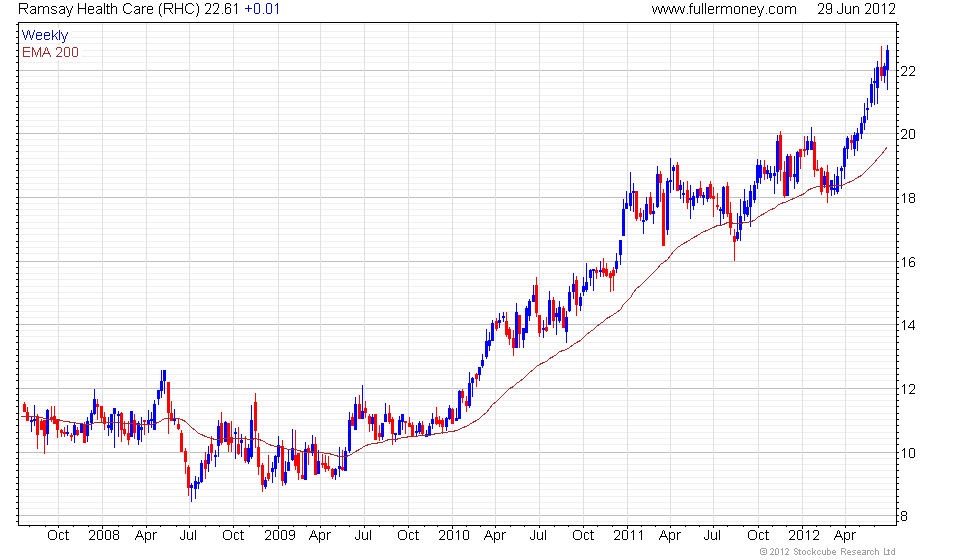Screen dimensions: 980x560
Task: Click the red 'EMA 200' legend label
Action: pos(50,52)
